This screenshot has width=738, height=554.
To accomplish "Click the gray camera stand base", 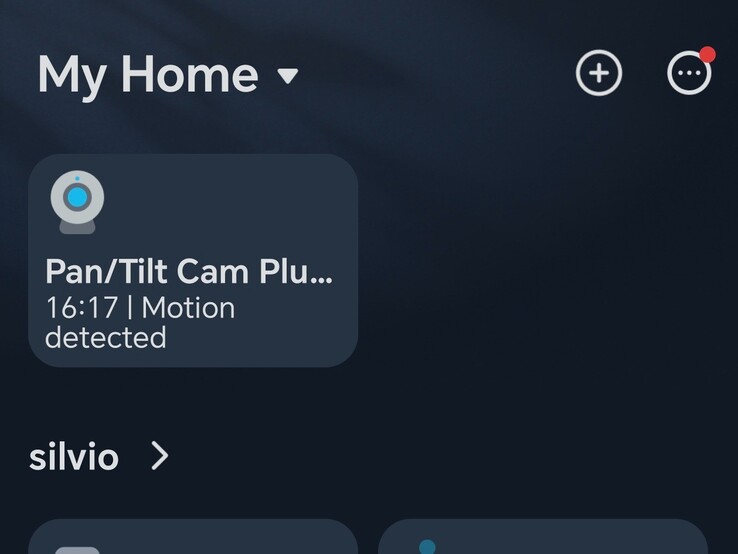I will pos(77,227).
